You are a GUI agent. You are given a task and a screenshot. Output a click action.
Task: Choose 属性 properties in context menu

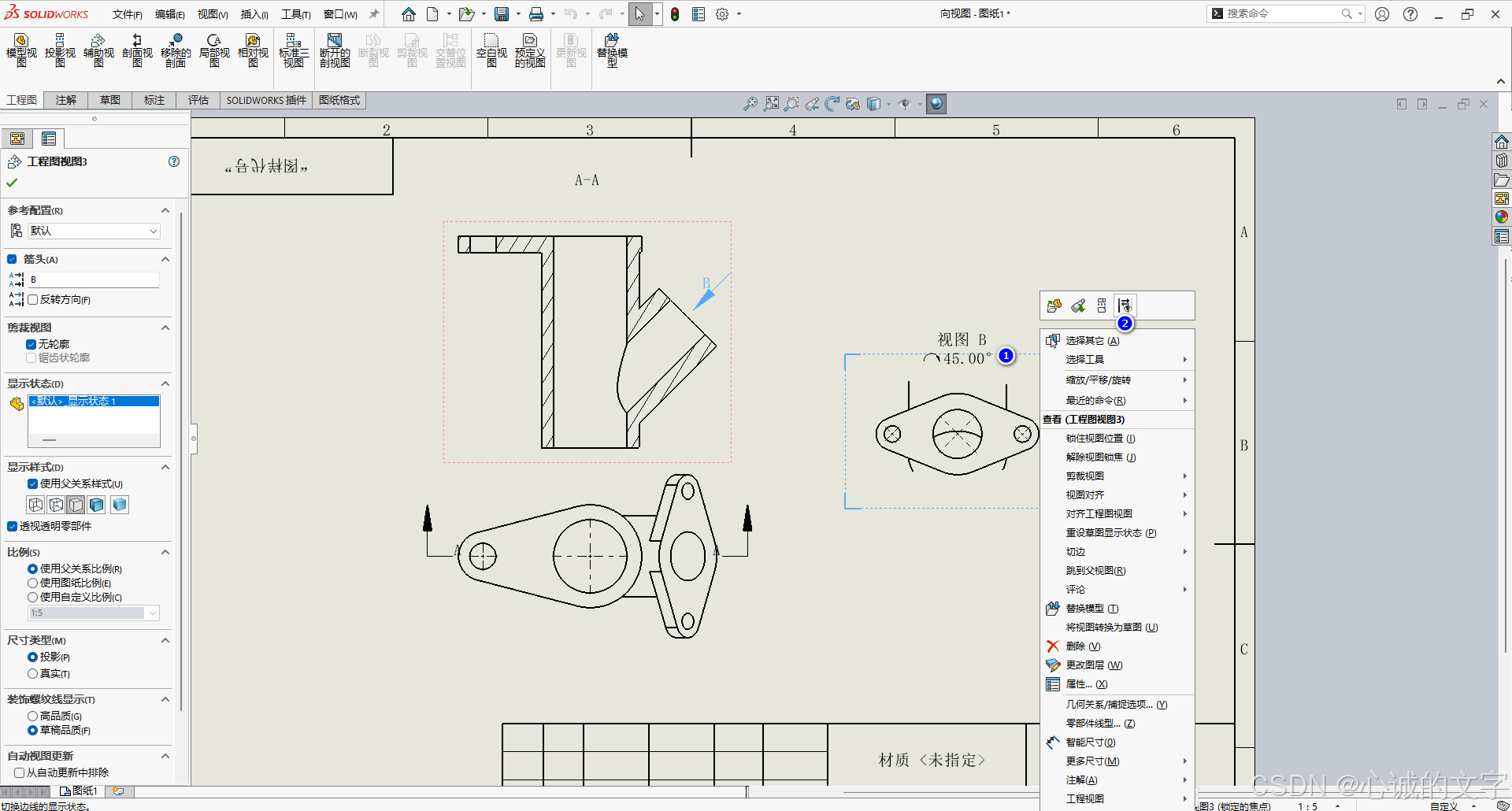[1117, 684]
